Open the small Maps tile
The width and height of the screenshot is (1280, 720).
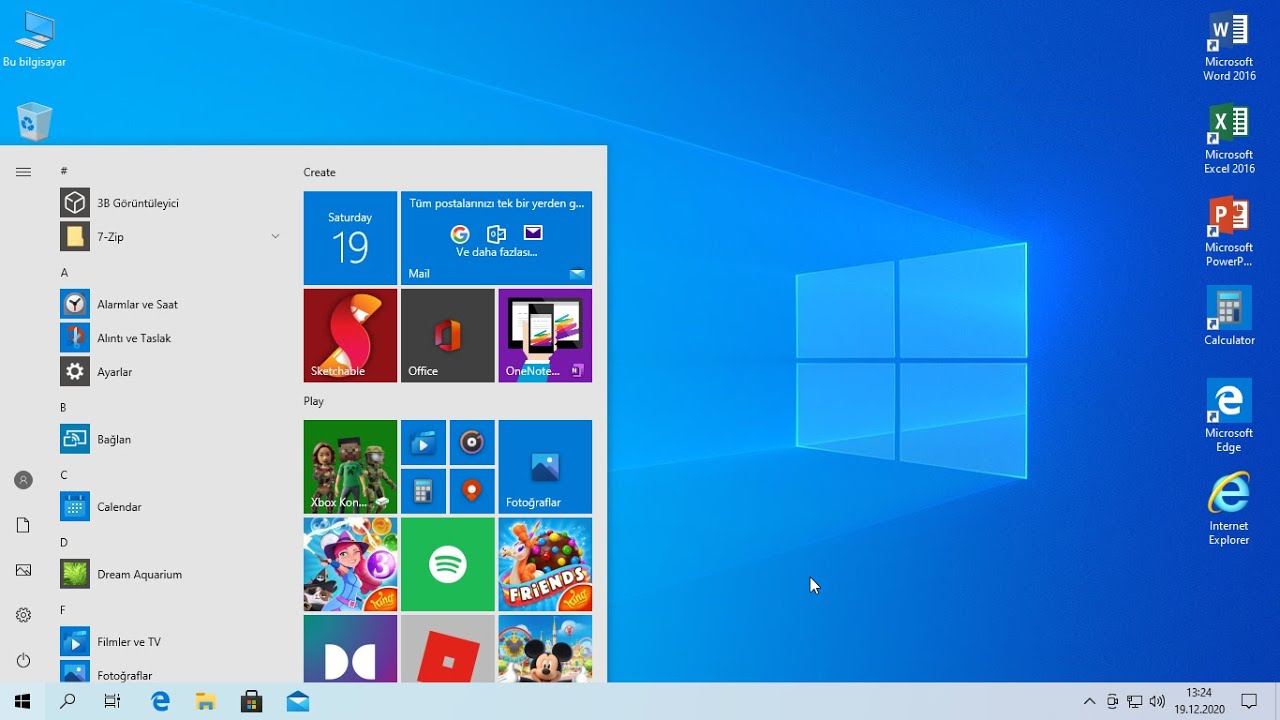pos(472,491)
